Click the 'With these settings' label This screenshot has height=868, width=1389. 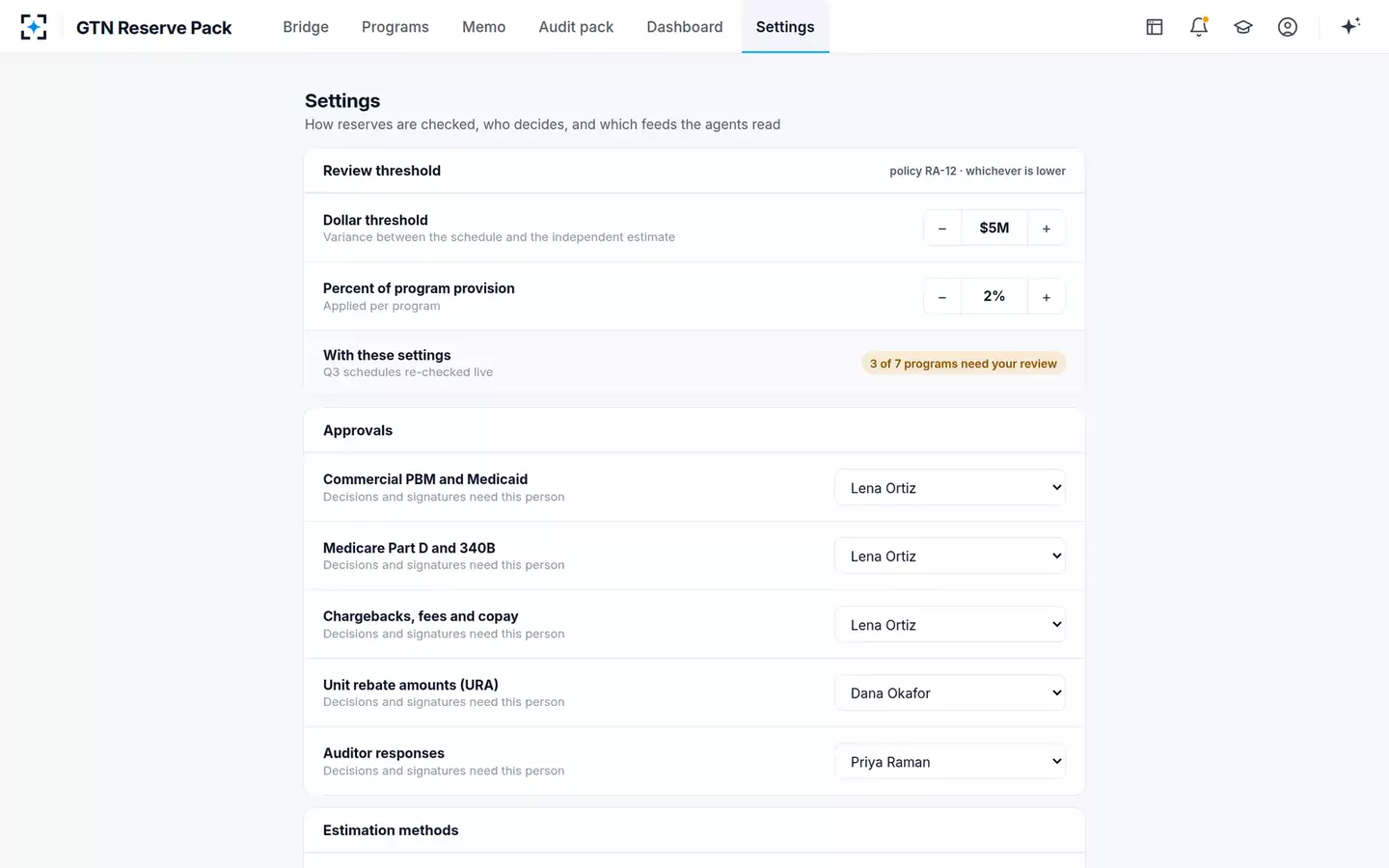pyautogui.click(x=387, y=355)
